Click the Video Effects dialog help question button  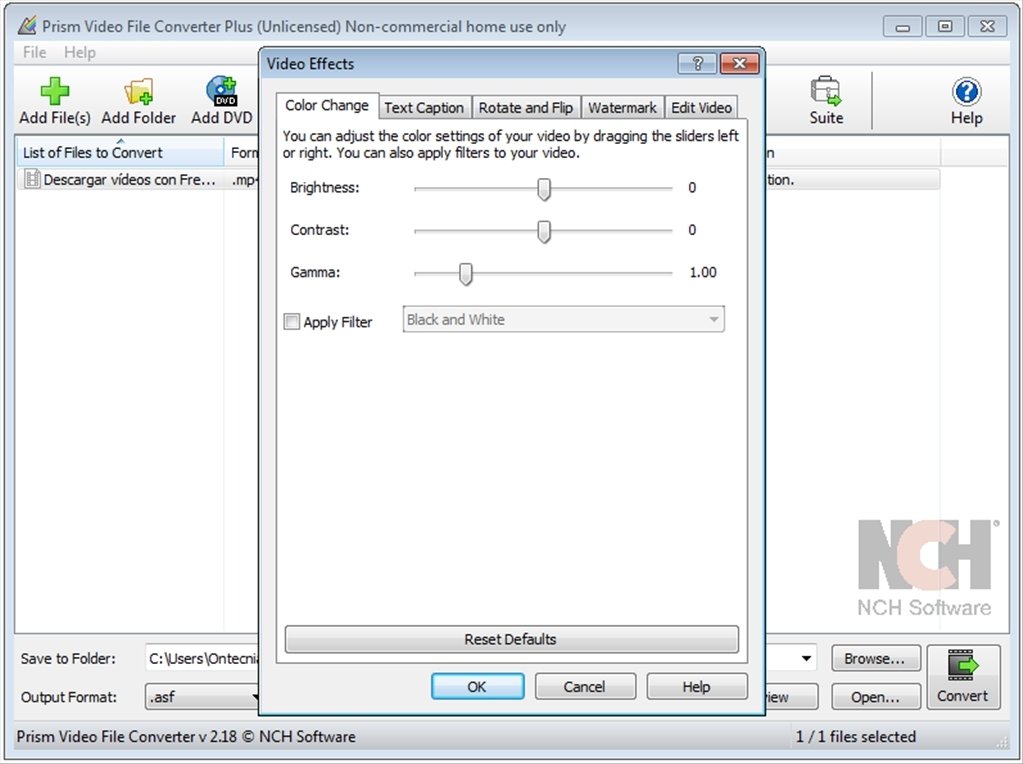[x=697, y=63]
